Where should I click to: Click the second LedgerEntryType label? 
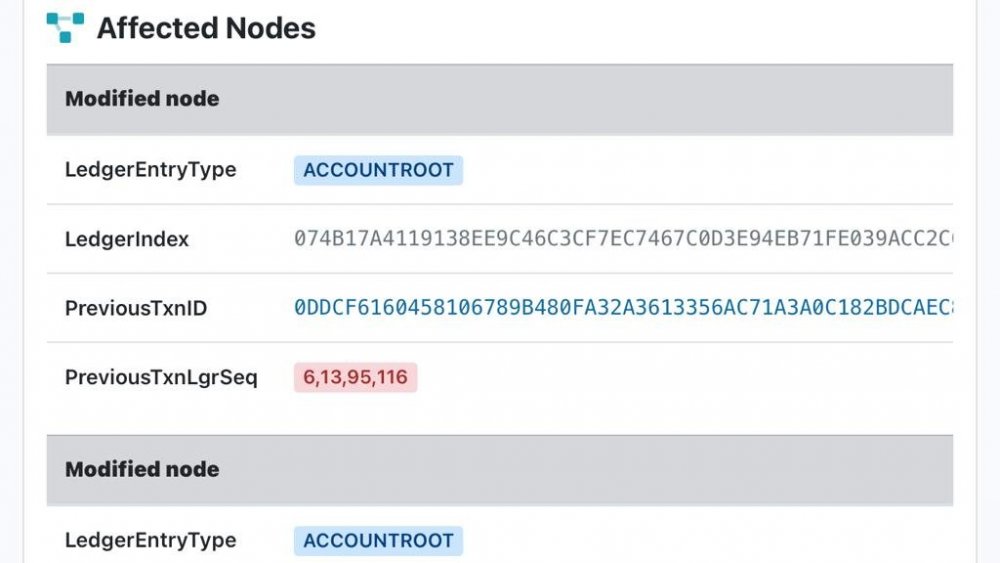pos(150,540)
